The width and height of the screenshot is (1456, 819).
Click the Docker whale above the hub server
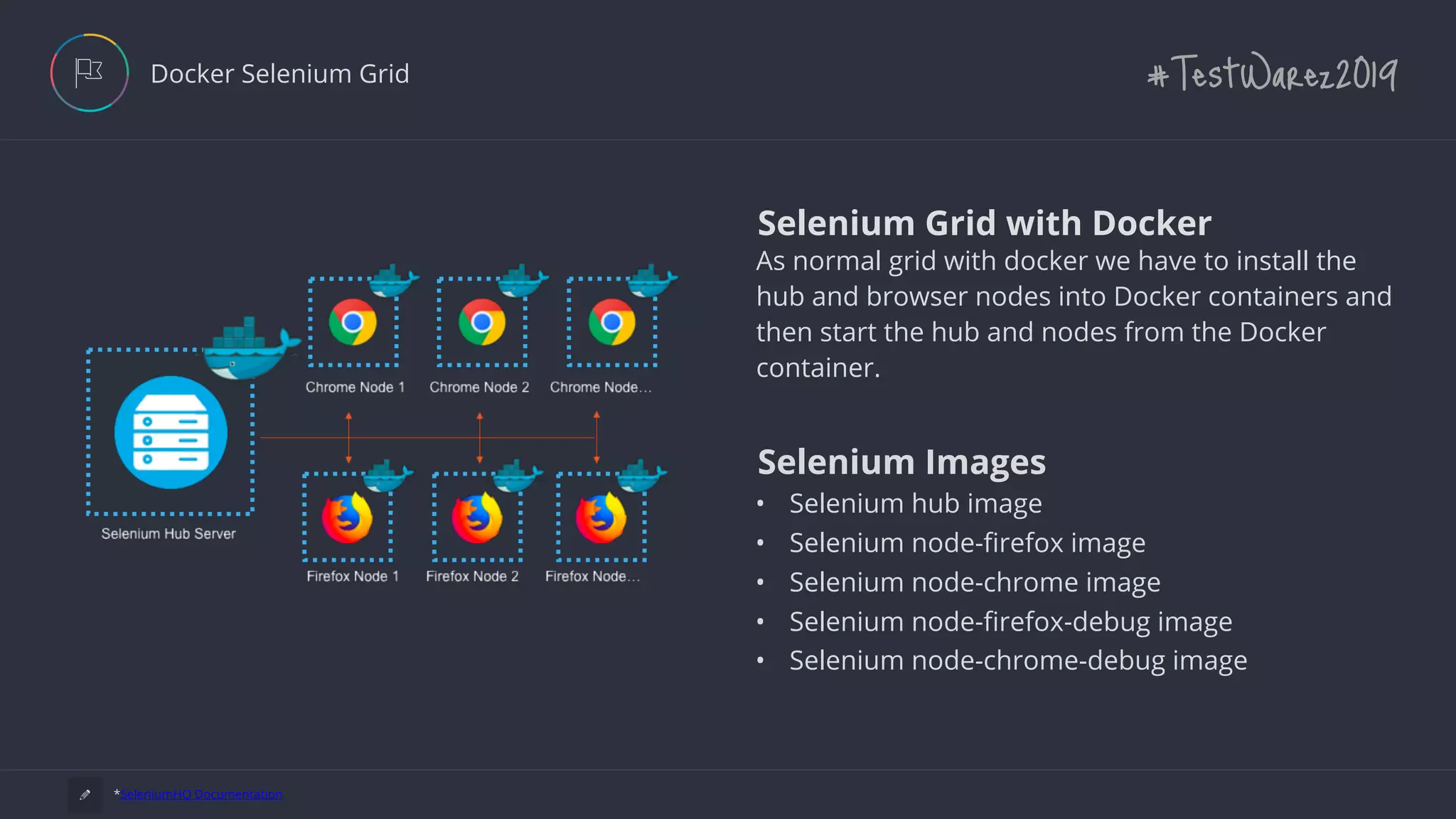coord(251,348)
